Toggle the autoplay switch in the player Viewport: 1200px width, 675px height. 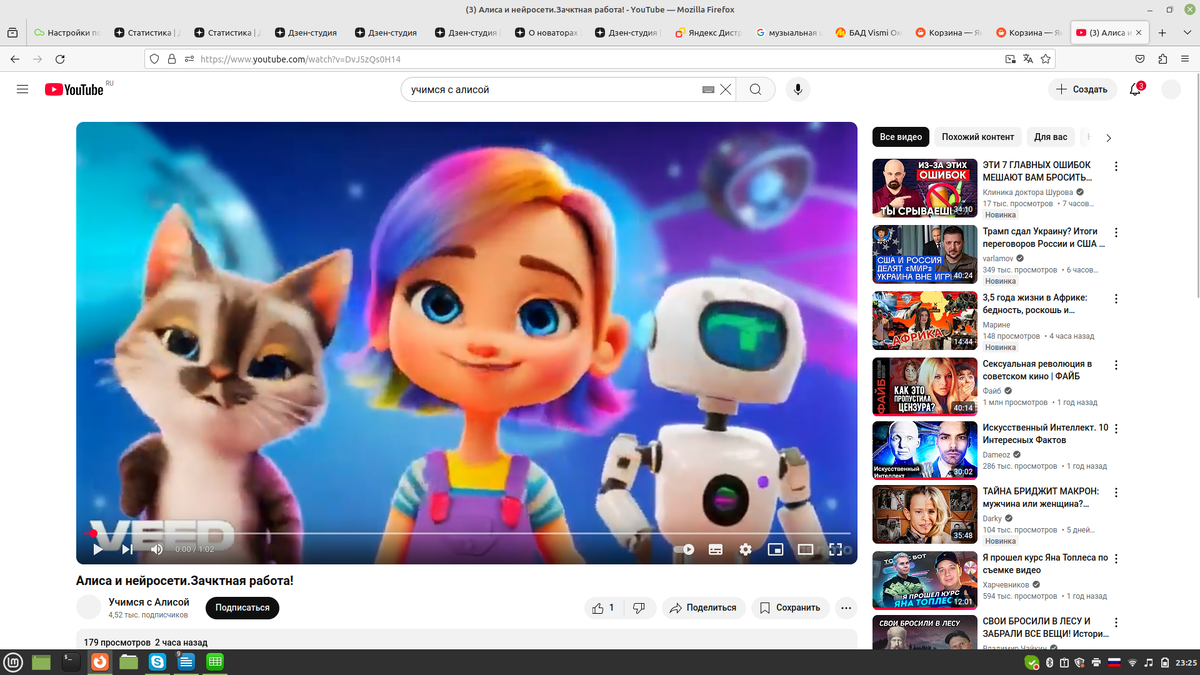click(685, 549)
